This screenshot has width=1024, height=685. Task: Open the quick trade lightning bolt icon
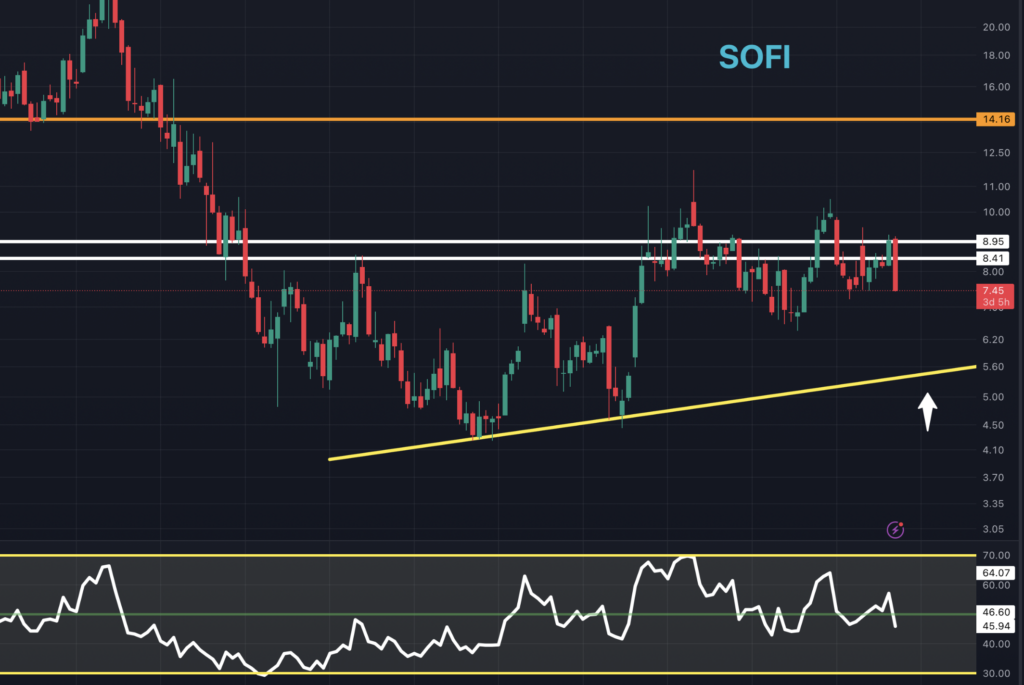[x=895, y=530]
